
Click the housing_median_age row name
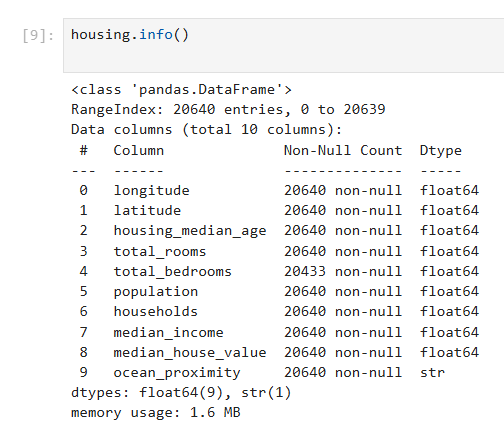(190, 231)
